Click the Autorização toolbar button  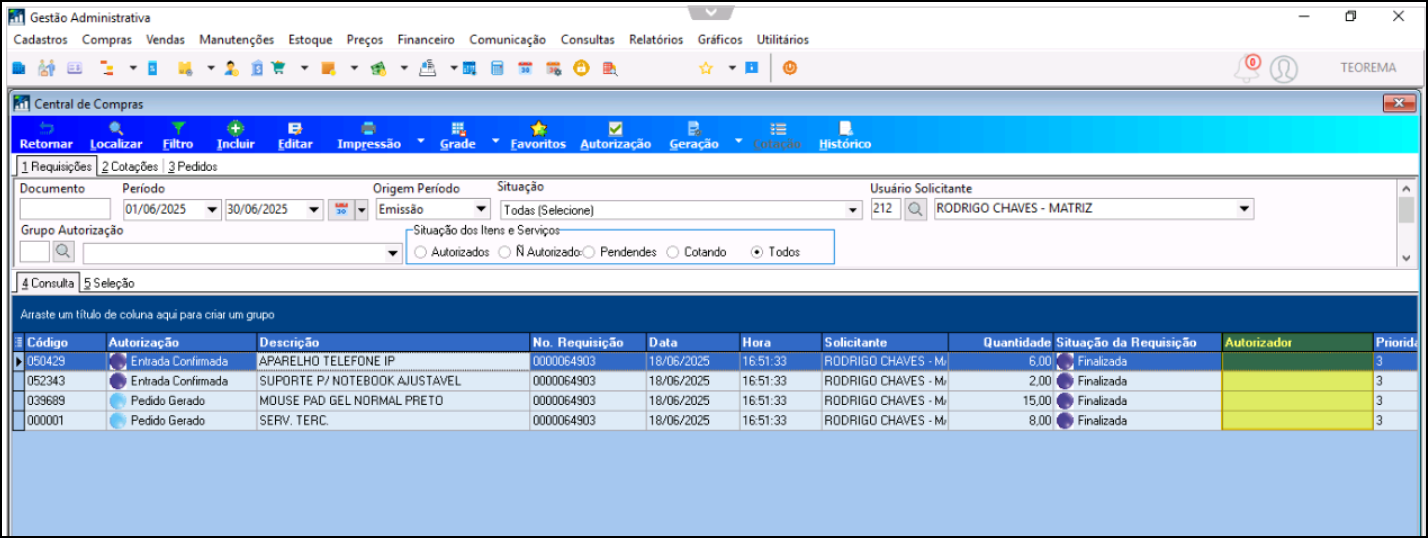[616, 136]
